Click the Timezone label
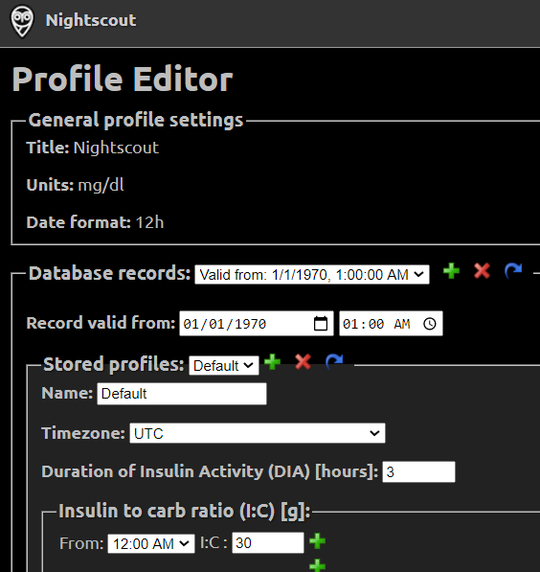This screenshot has width=540, height=572. coord(84,433)
